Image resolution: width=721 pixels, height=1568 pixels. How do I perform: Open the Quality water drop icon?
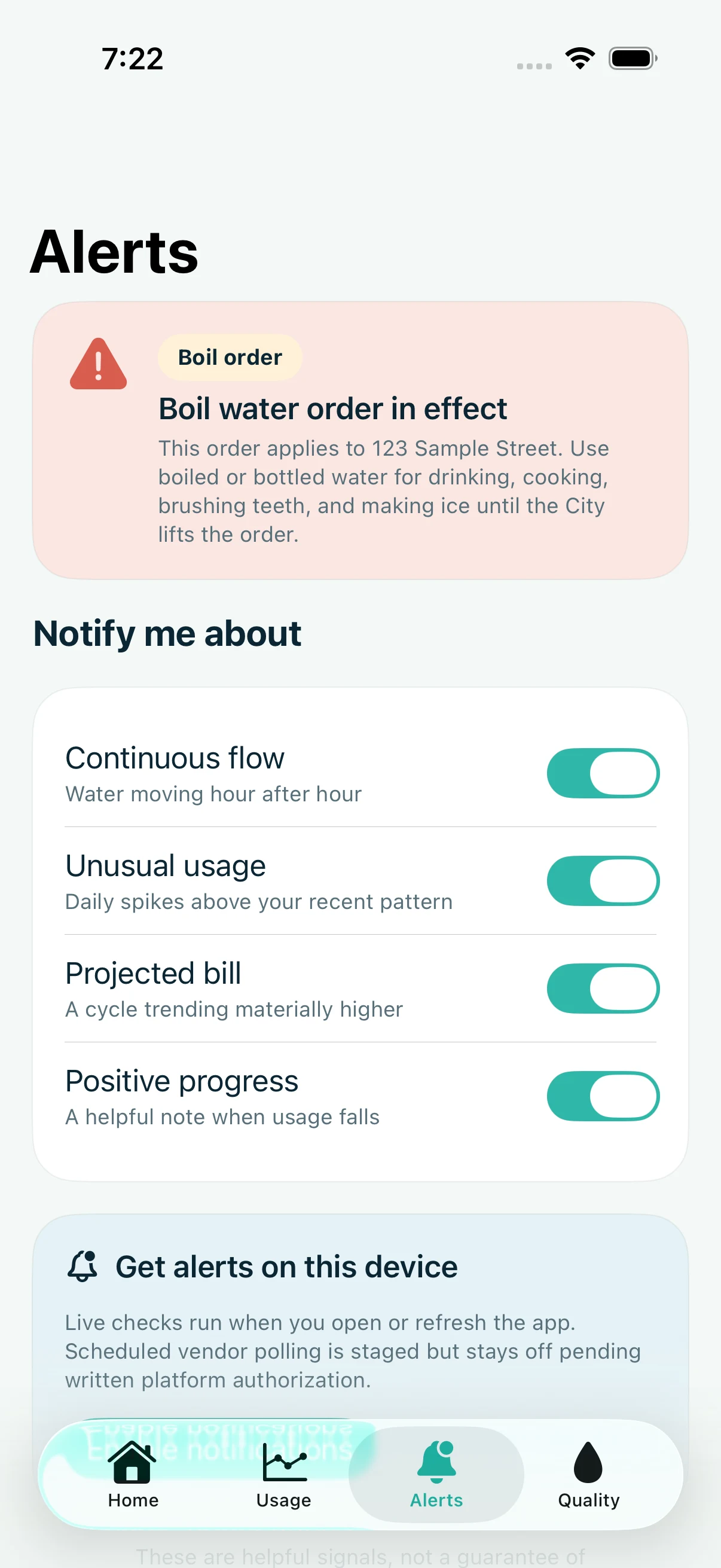pyautogui.click(x=588, y=1462)
